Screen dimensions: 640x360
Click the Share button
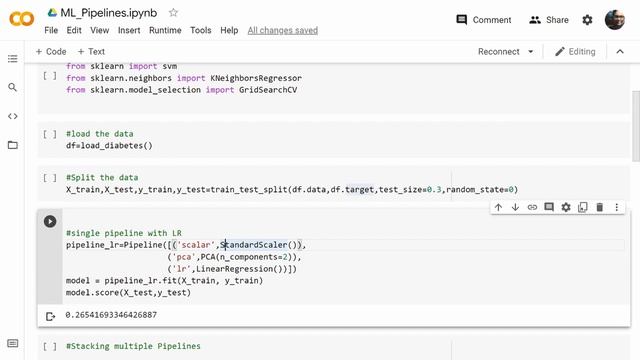(549, 20)
